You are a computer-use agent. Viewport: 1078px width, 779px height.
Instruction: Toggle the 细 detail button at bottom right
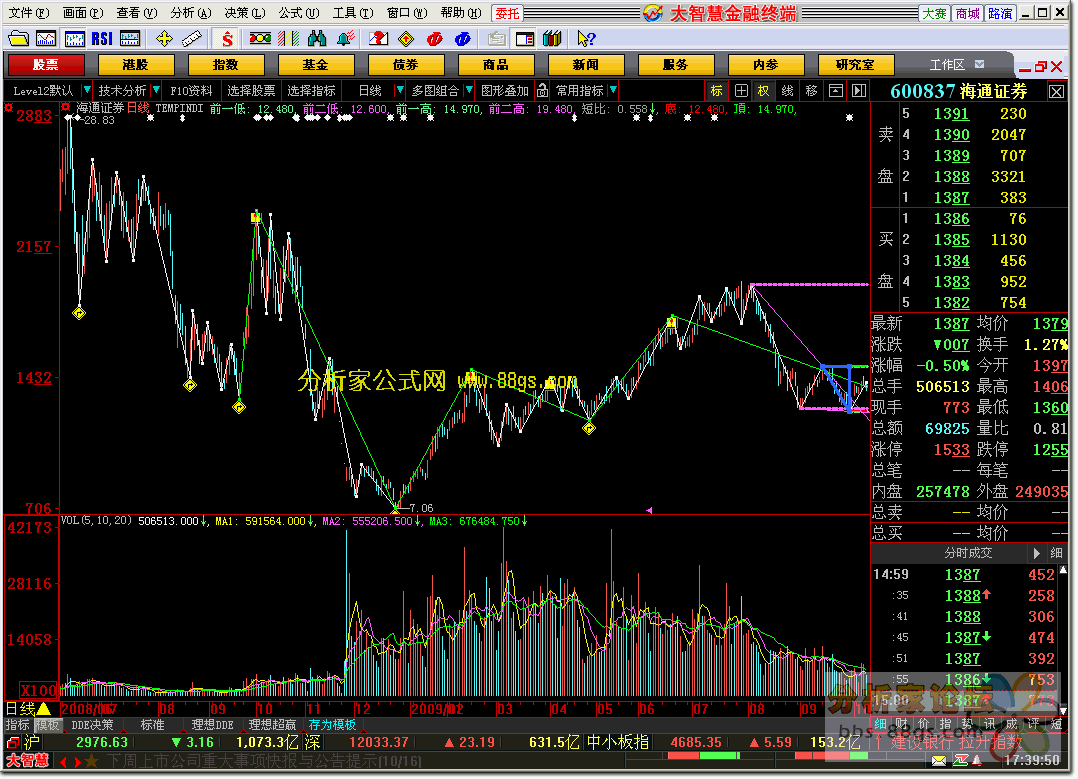click(880, 723)
